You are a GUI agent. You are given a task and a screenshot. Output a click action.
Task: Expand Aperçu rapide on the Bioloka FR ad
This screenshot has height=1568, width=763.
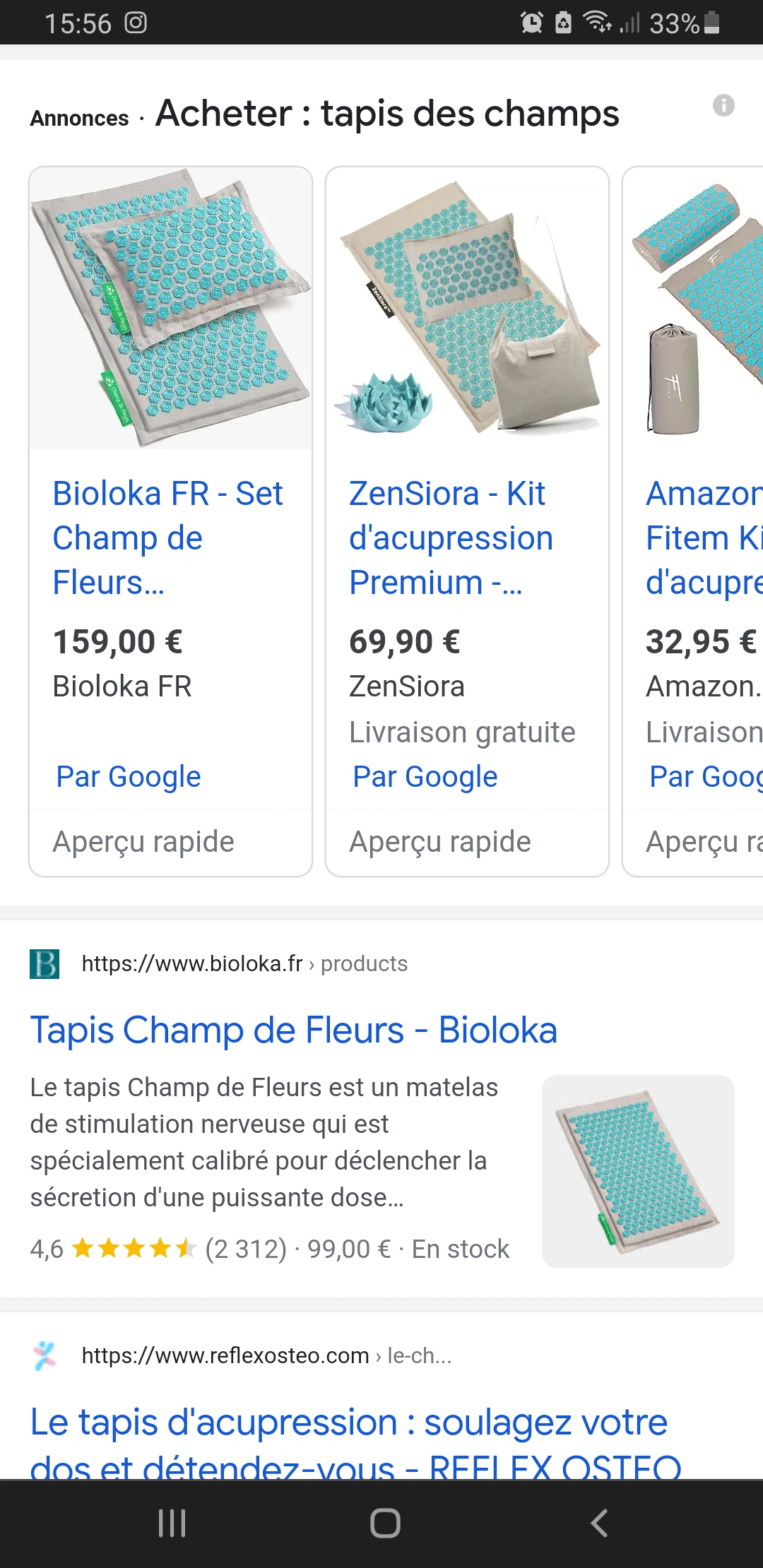tap(144, 841)
